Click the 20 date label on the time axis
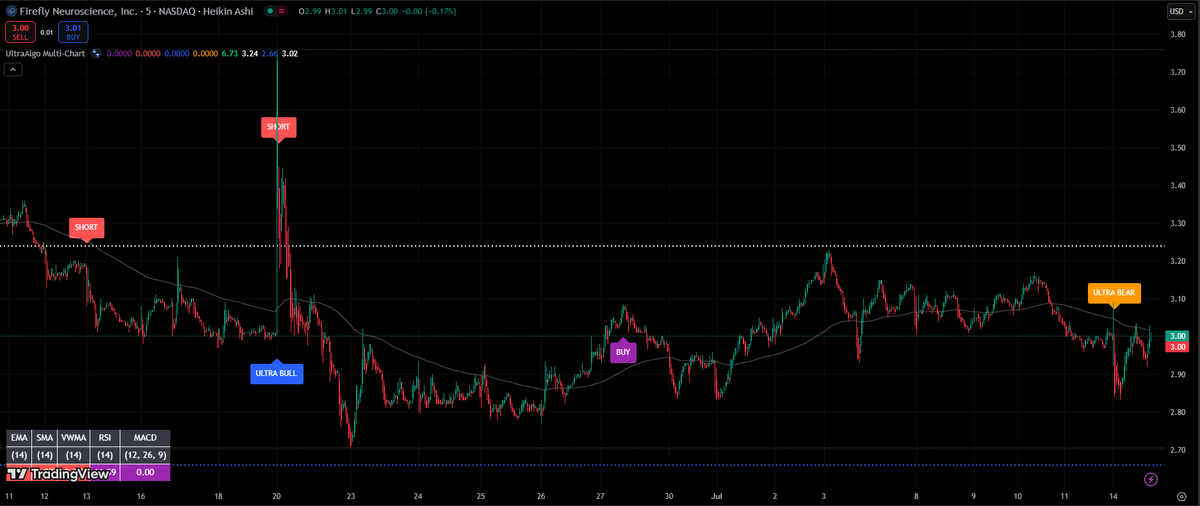The height and width of the screenshot is (506, 1200). pos(276,496)
